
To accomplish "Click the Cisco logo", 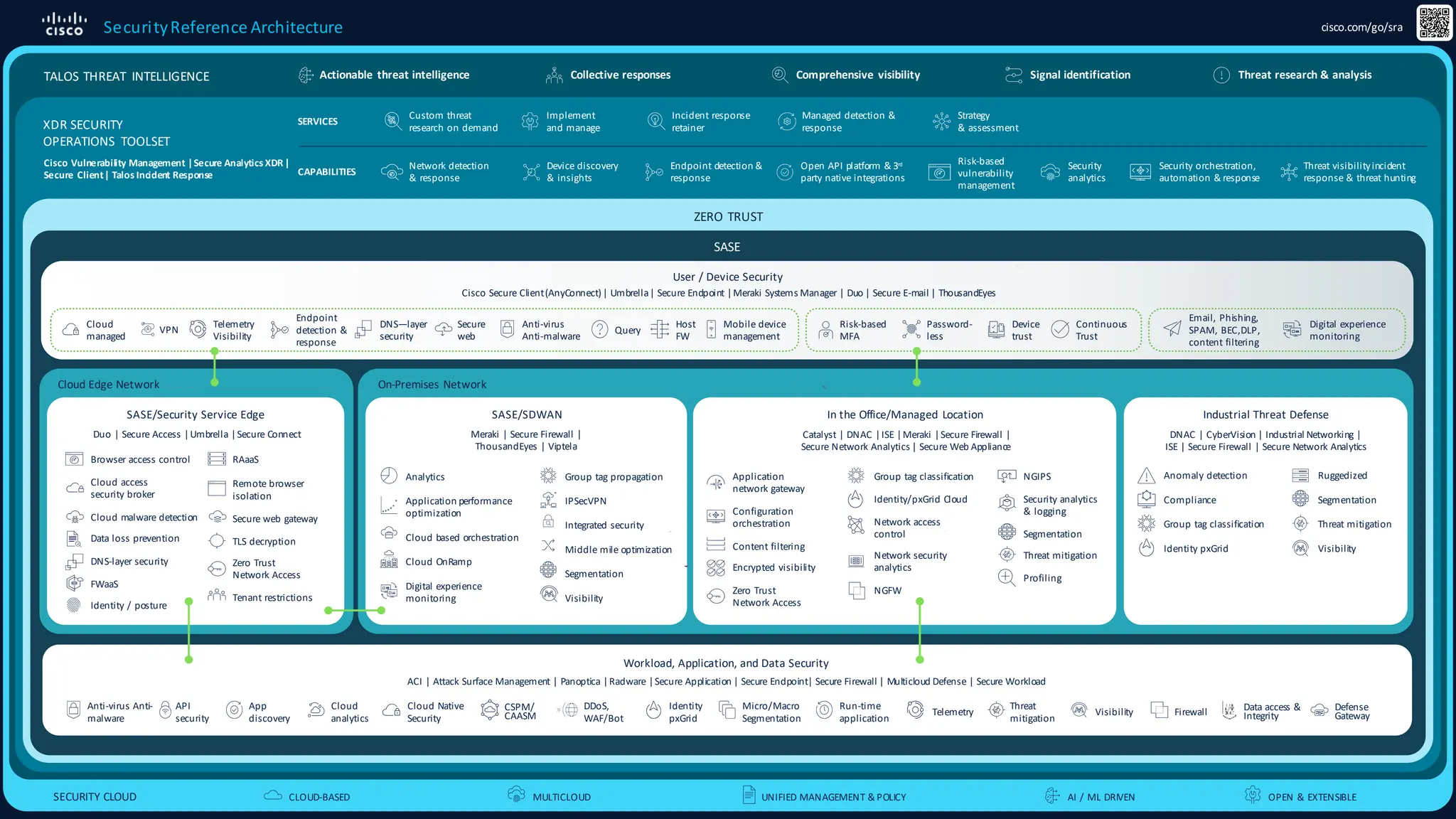I will click(x=64, y=24).
